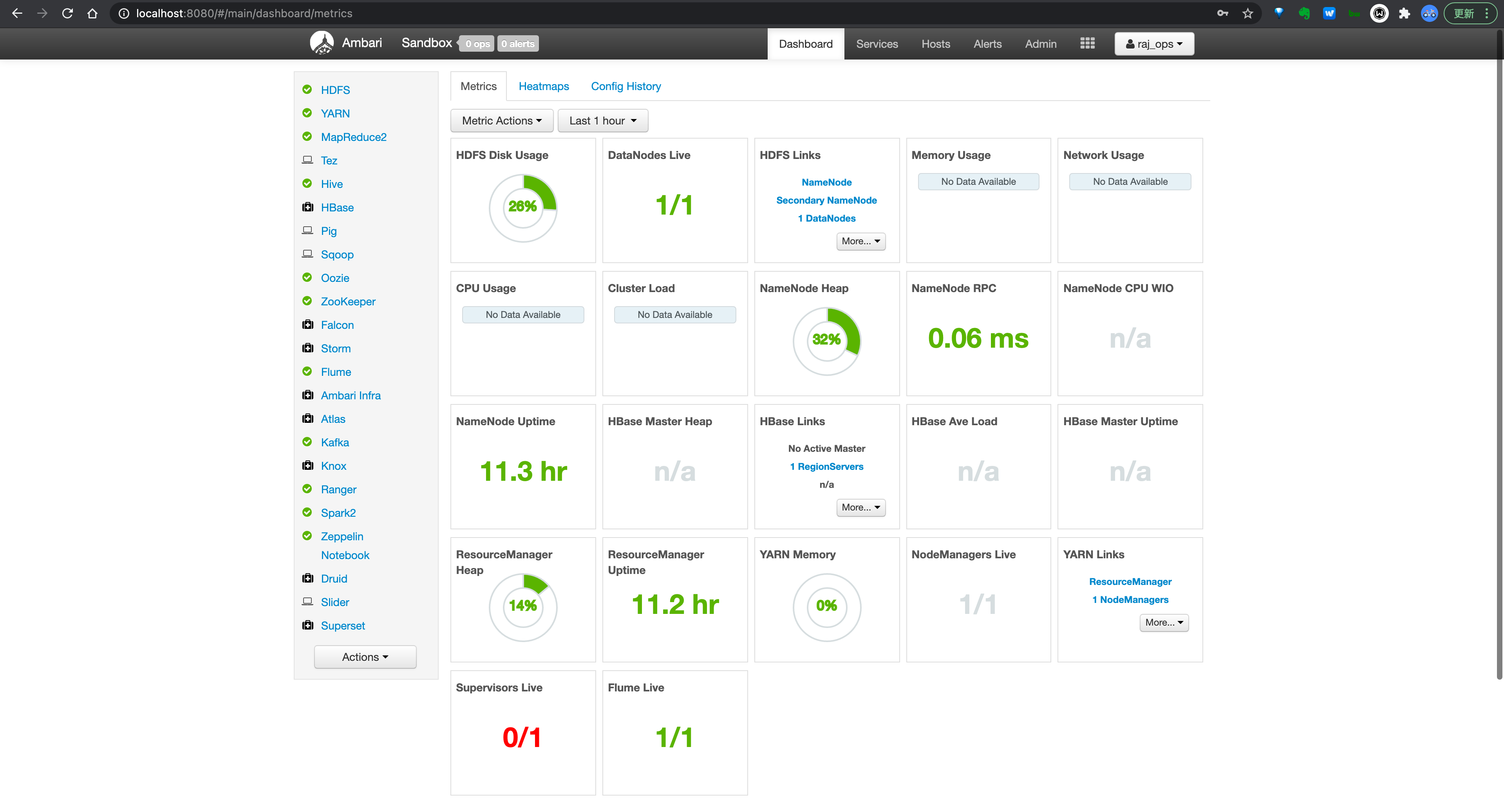This screenshot has height=812, width=1504.
Task: Switch to the Config History tab
Action: point(626,86)
